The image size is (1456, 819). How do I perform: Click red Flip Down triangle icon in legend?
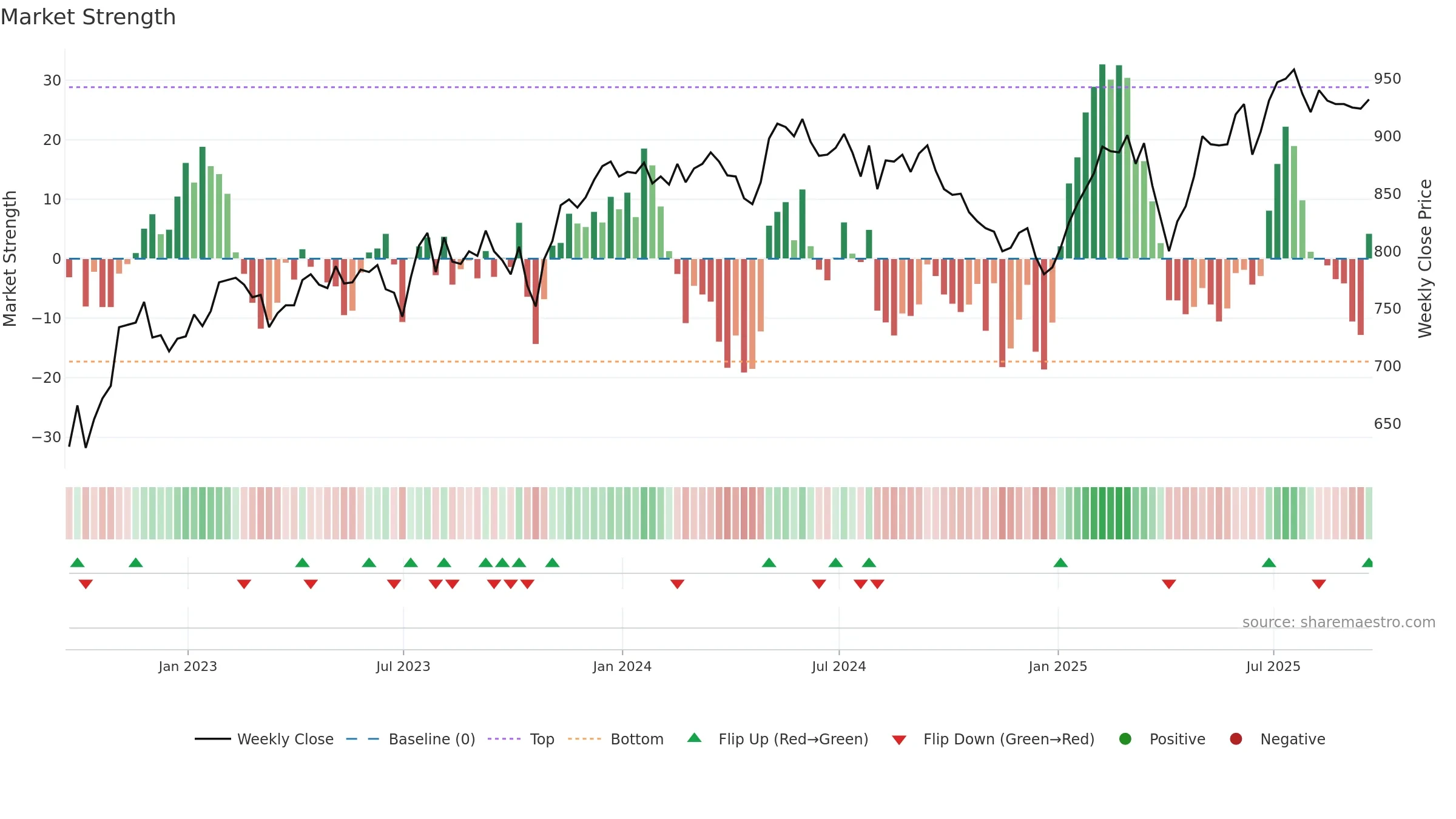pyautogui.click(x=899, y=740)
